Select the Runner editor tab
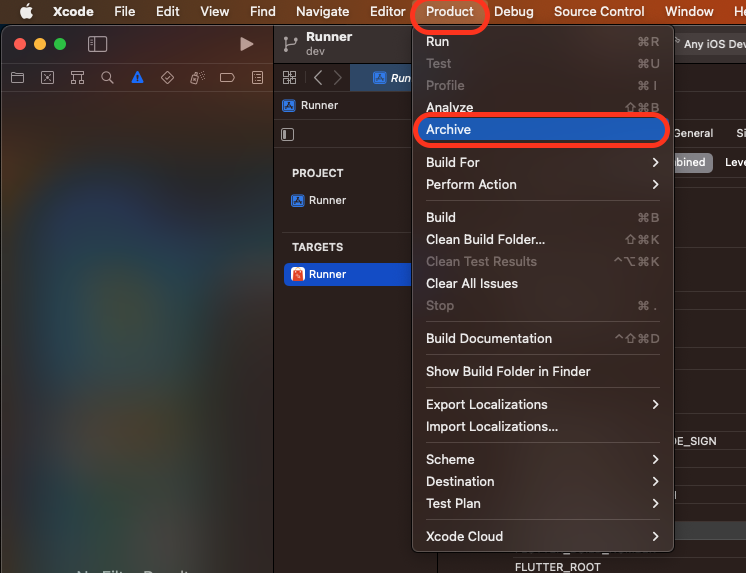Image resolution: width=746 pixels, height=573 pixels. [x=382, y=78]
